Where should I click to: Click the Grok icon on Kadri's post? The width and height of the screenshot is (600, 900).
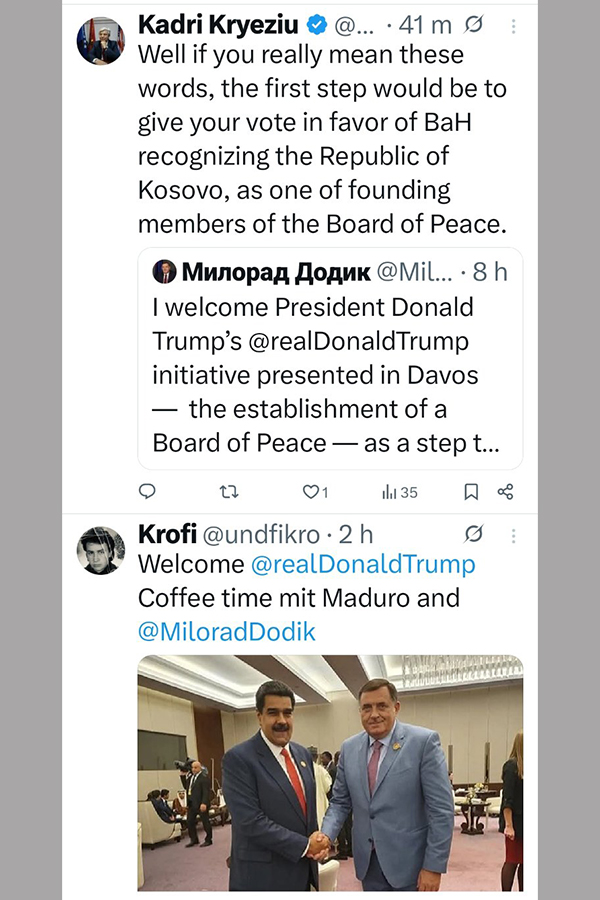475,25
